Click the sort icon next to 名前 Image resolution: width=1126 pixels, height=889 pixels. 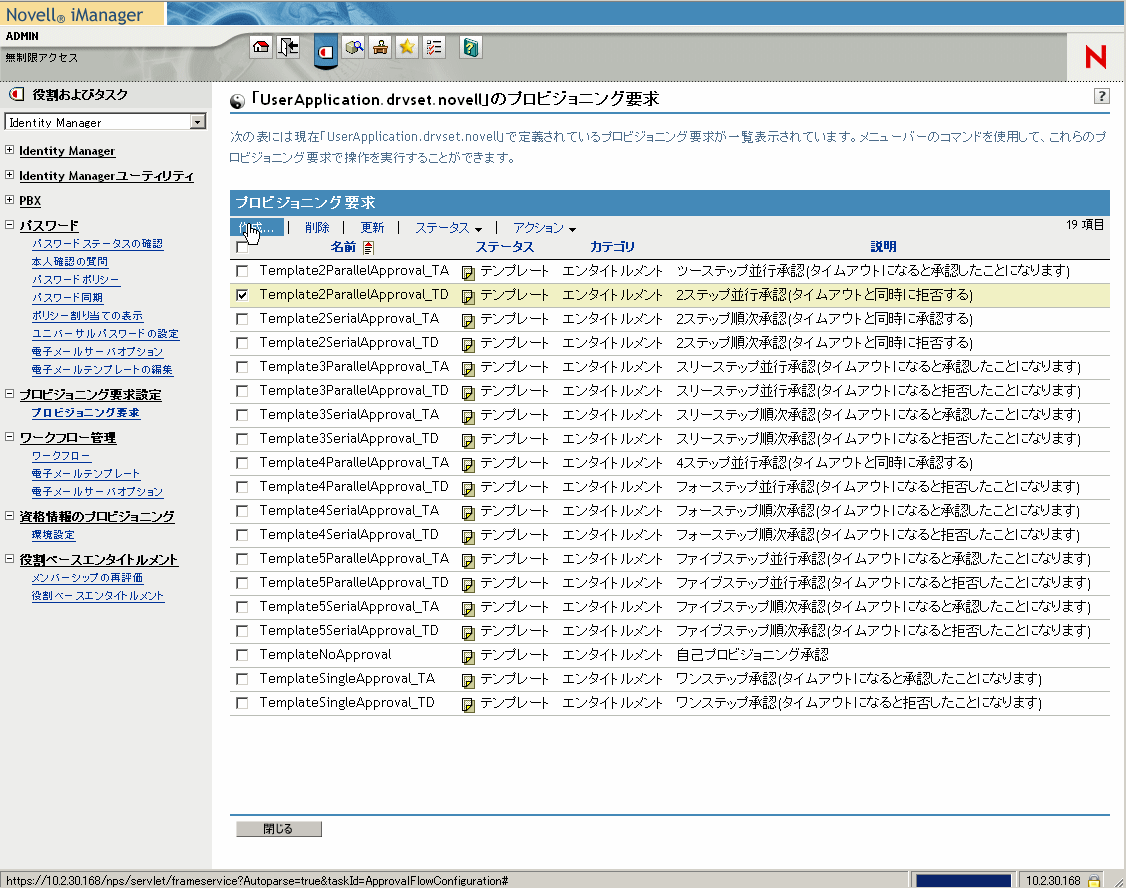pos(368,247)
